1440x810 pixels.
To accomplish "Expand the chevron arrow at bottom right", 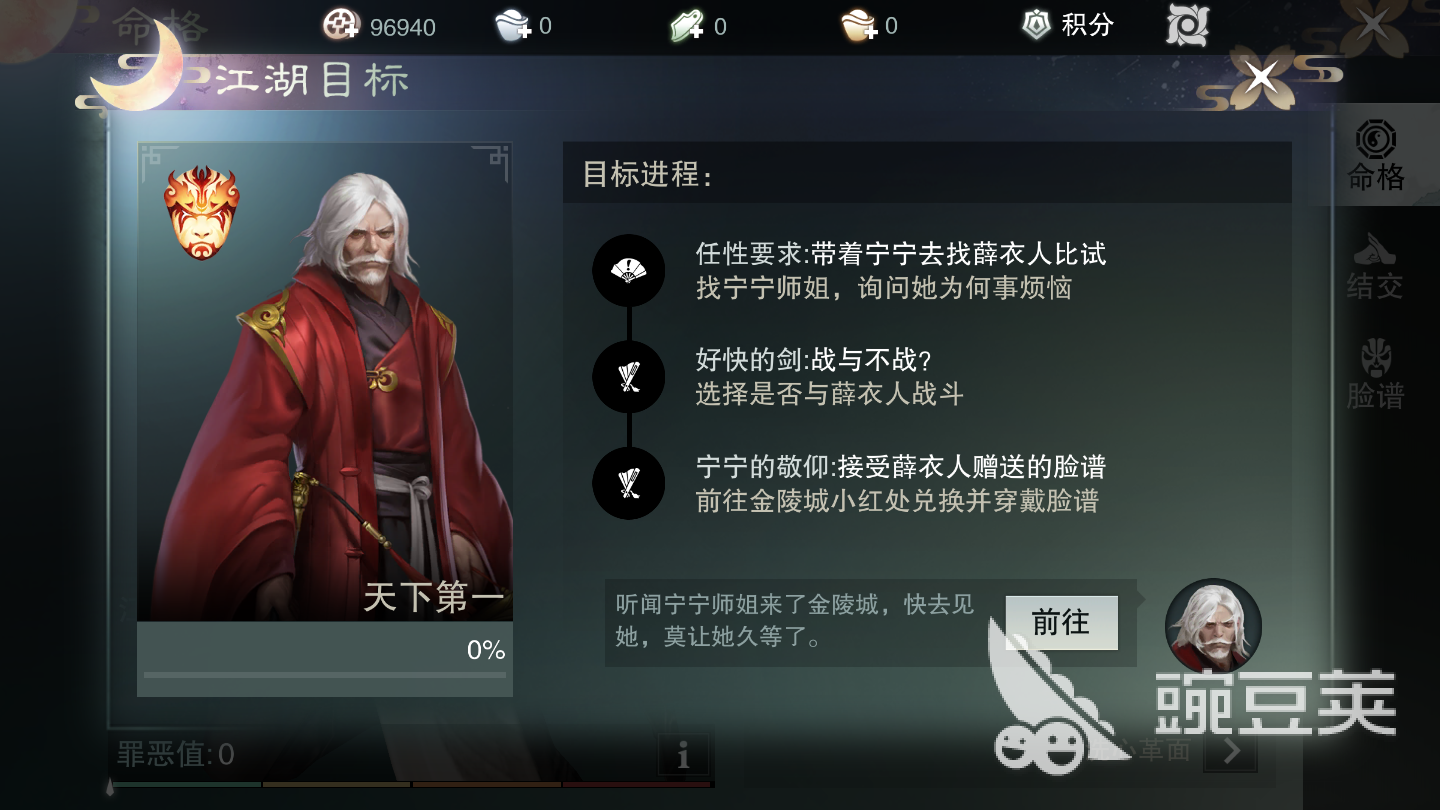I will (1231, 750).
